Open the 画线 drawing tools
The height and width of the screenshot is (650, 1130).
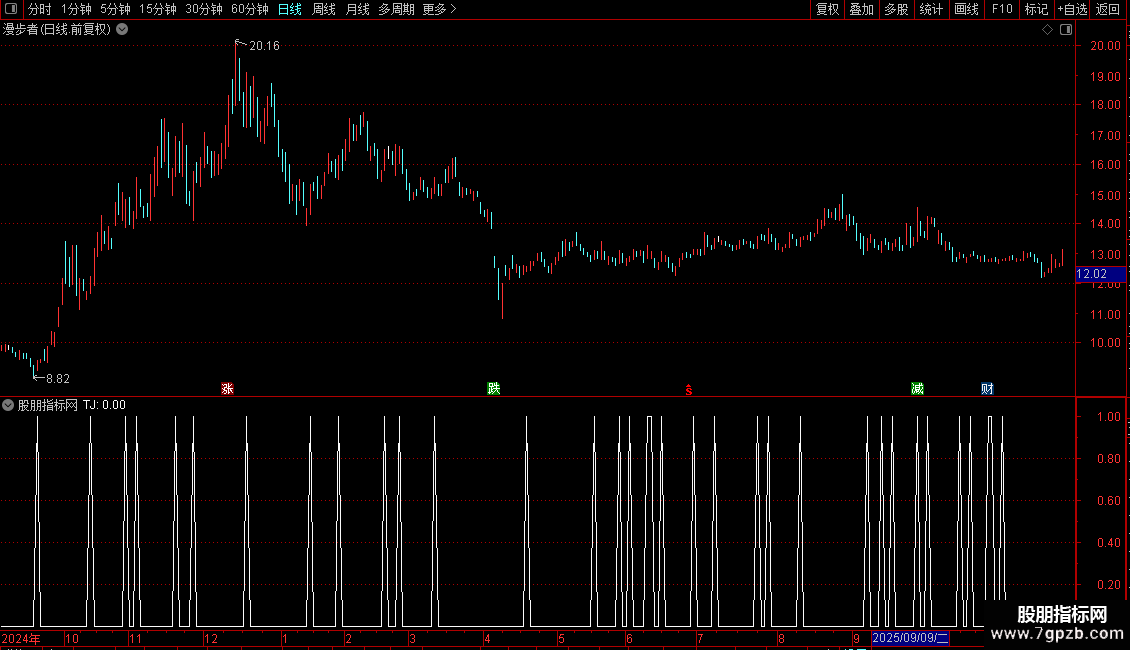966,9
